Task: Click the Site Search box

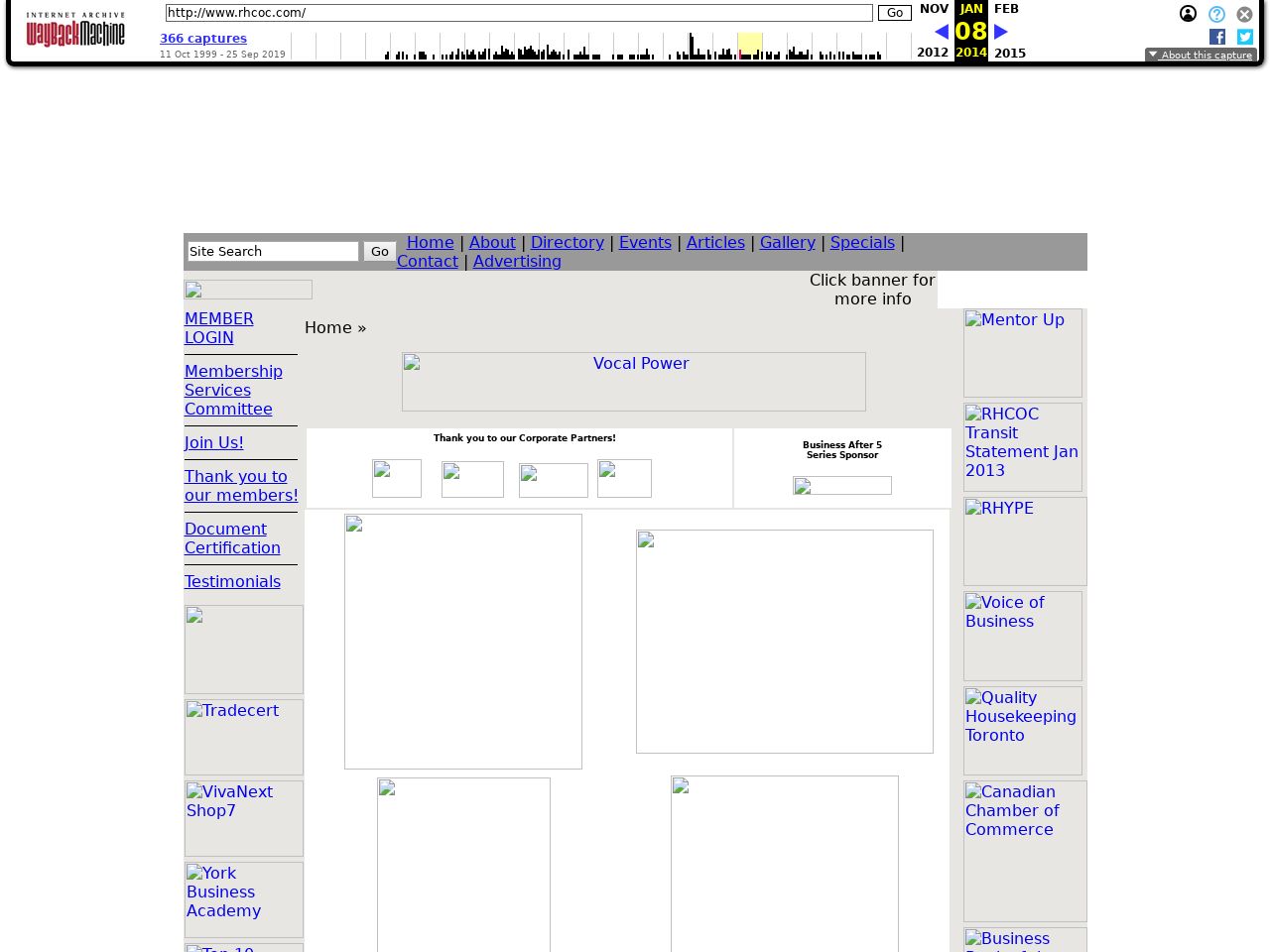Action: point(273,252)
